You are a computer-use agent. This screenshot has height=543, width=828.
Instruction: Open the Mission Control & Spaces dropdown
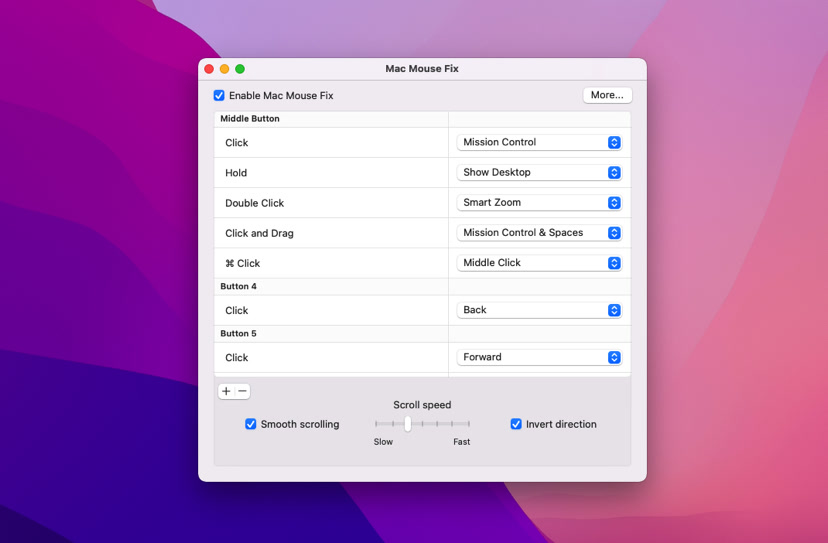pos(539,233)
